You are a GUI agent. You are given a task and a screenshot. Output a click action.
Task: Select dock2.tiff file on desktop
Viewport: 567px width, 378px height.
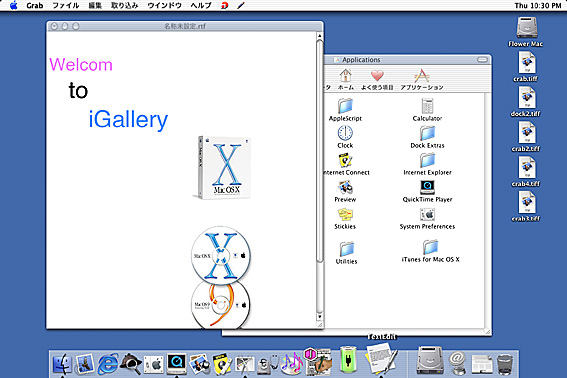pos(526,102)
